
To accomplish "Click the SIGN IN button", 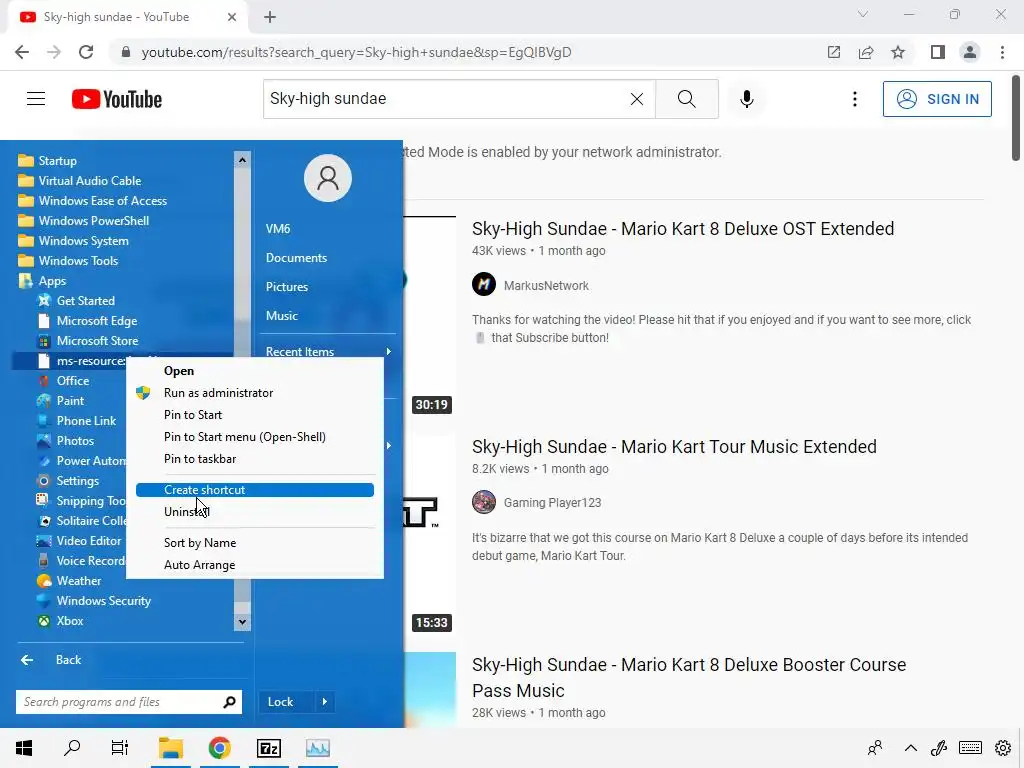I will click(x=937, y=99).
